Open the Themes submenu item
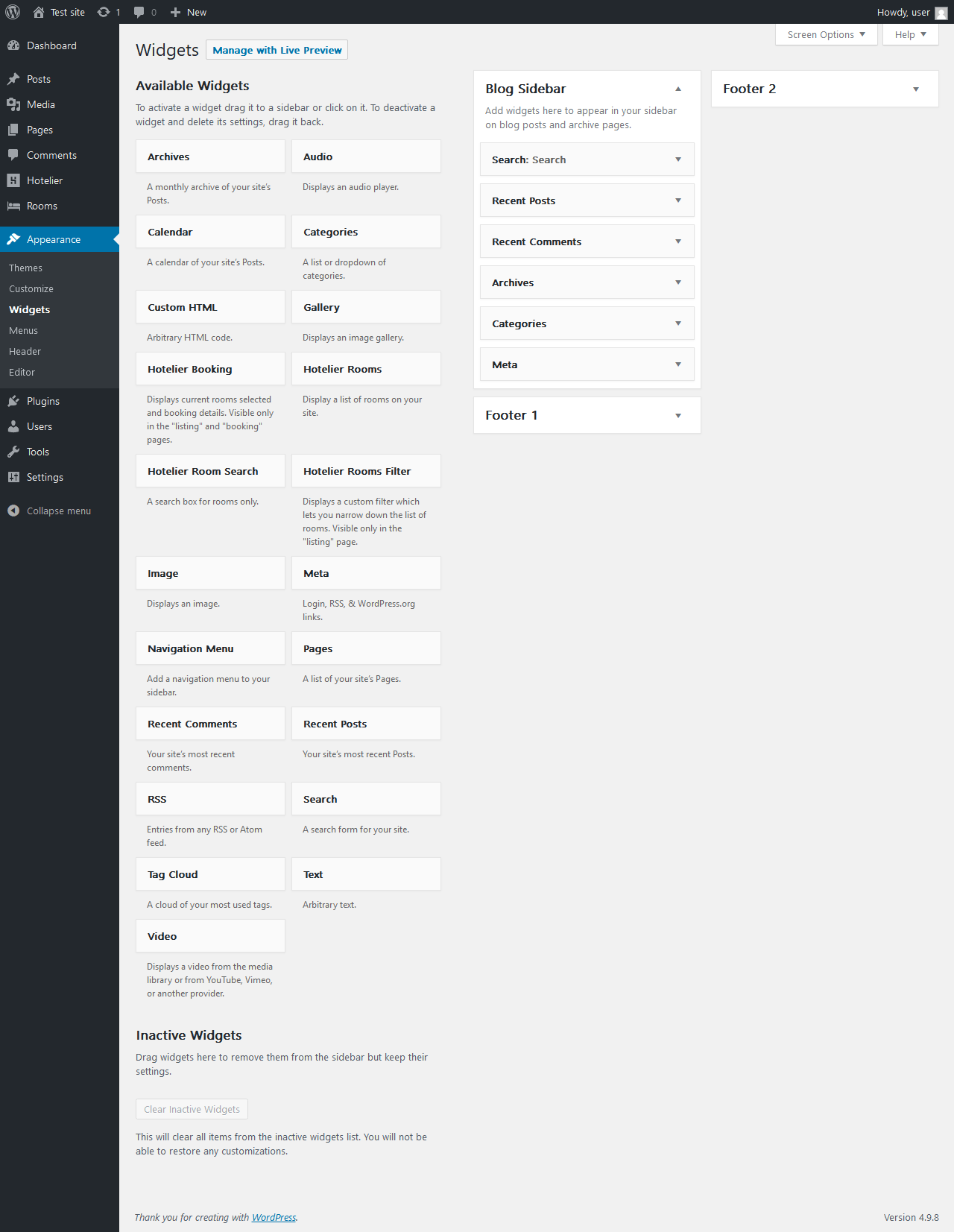 click(25, 268)
